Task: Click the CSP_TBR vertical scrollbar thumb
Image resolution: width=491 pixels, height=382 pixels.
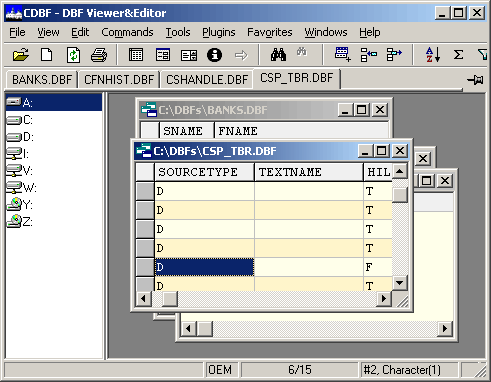Action: (400, 195)
